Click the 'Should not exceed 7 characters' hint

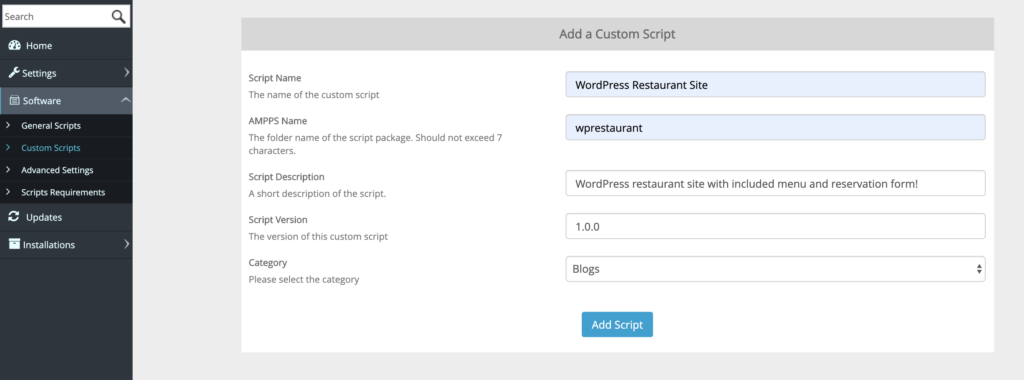[x=375, y=144]
